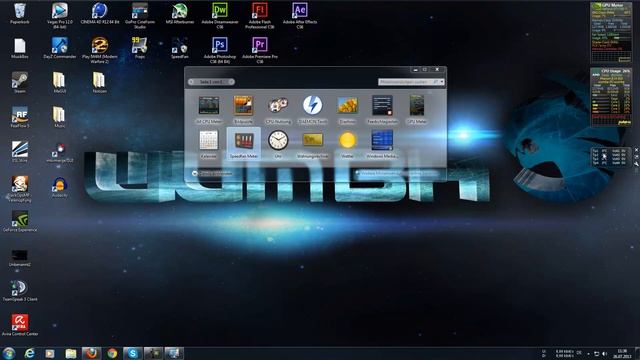
Task: Select the DAEMON Tools gadget
Action: (313, 109)
